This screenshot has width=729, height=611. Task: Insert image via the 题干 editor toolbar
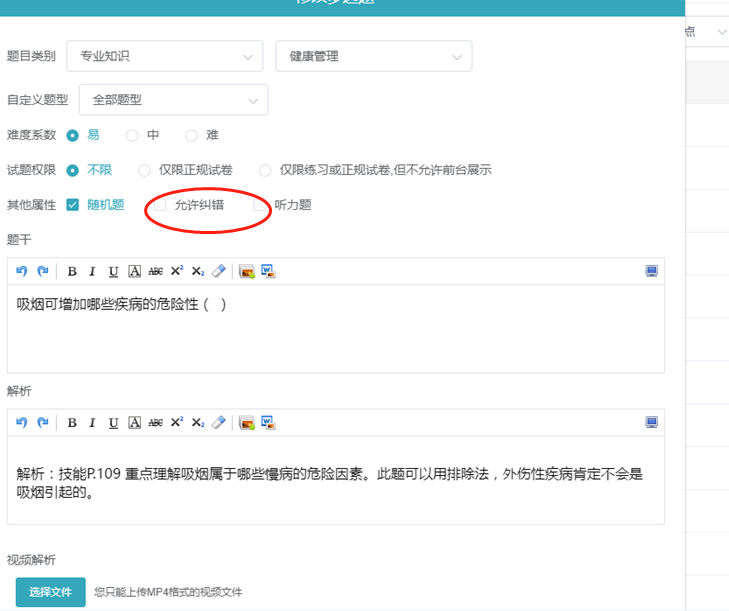247,271
